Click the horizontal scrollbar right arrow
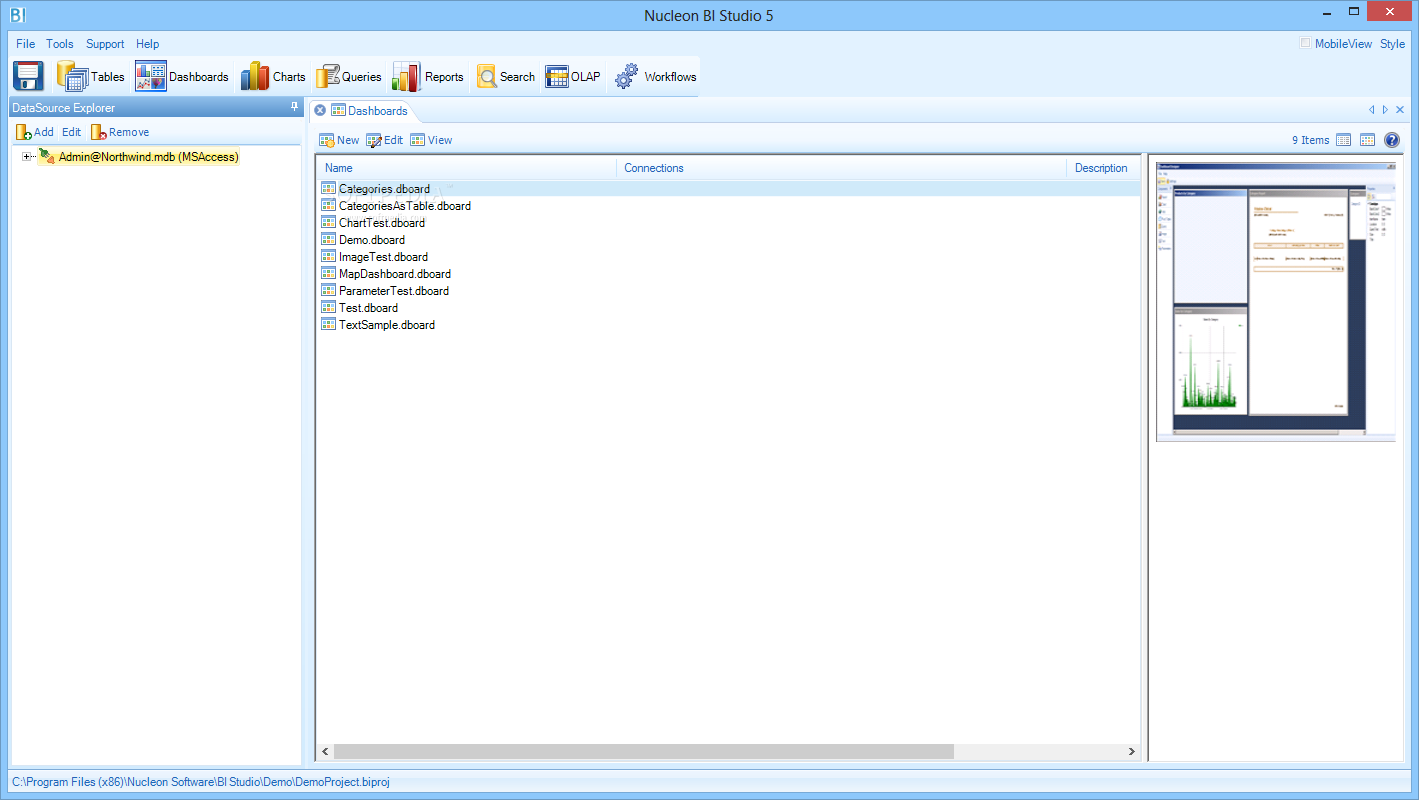 [x=1131, y=752]
